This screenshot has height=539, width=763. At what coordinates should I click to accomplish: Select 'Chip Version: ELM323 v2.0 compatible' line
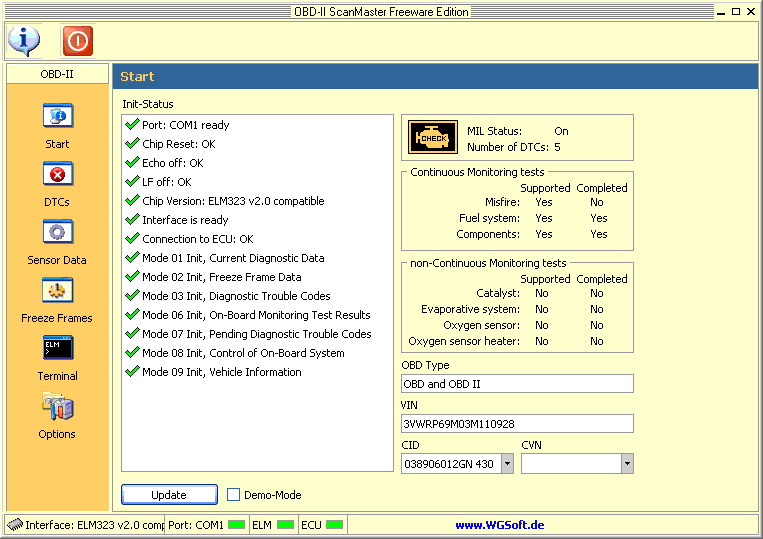(233, 201)
